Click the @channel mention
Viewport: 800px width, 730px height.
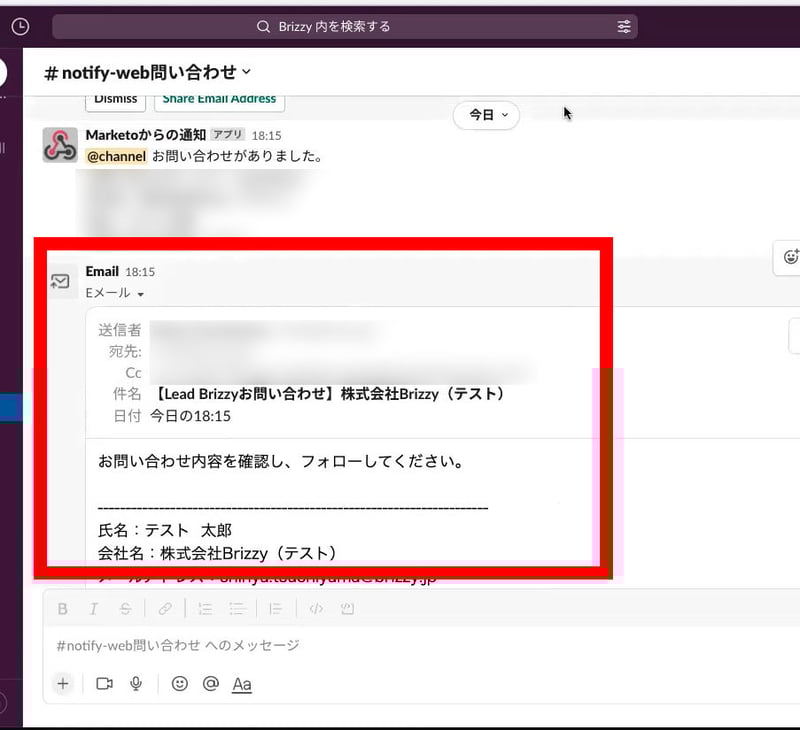116,156
